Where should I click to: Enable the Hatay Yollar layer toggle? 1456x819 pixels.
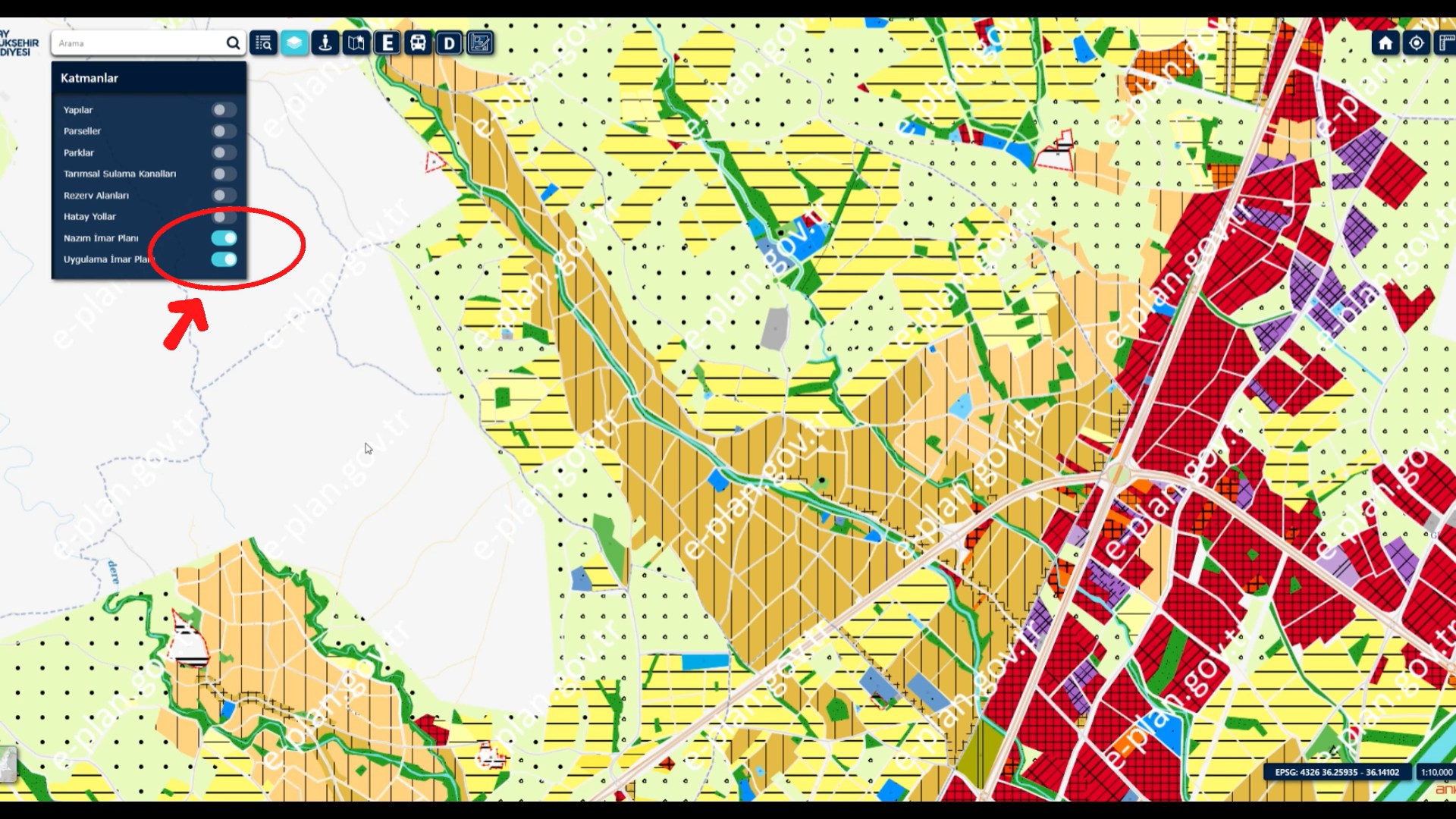[x=223, y=217]
